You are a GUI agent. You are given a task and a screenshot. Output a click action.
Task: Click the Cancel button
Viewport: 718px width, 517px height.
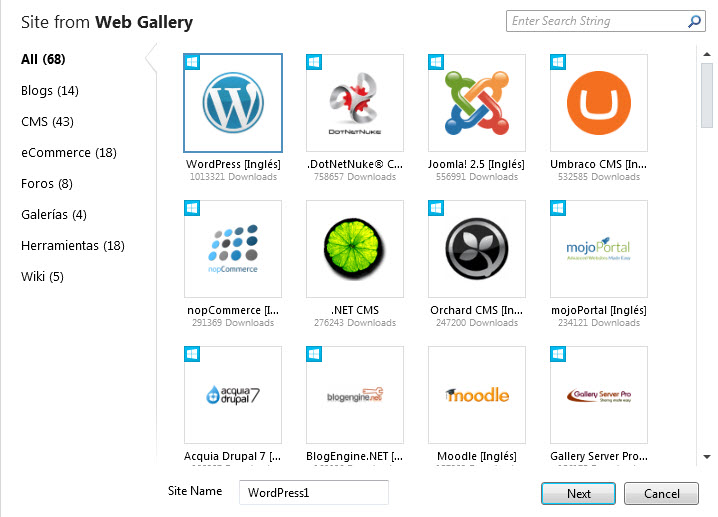[x=662, y=494]
